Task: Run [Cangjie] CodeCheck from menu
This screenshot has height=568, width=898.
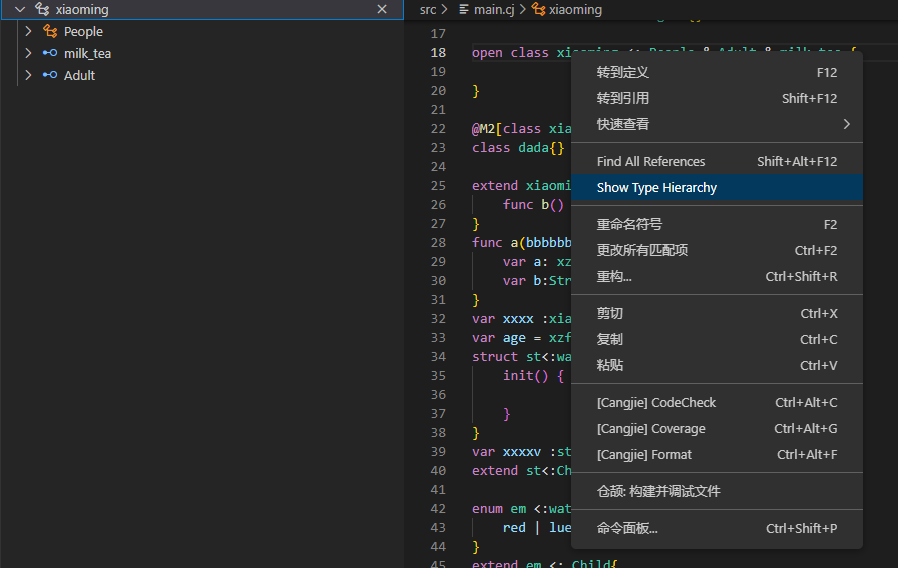Action: pos(657,402)
